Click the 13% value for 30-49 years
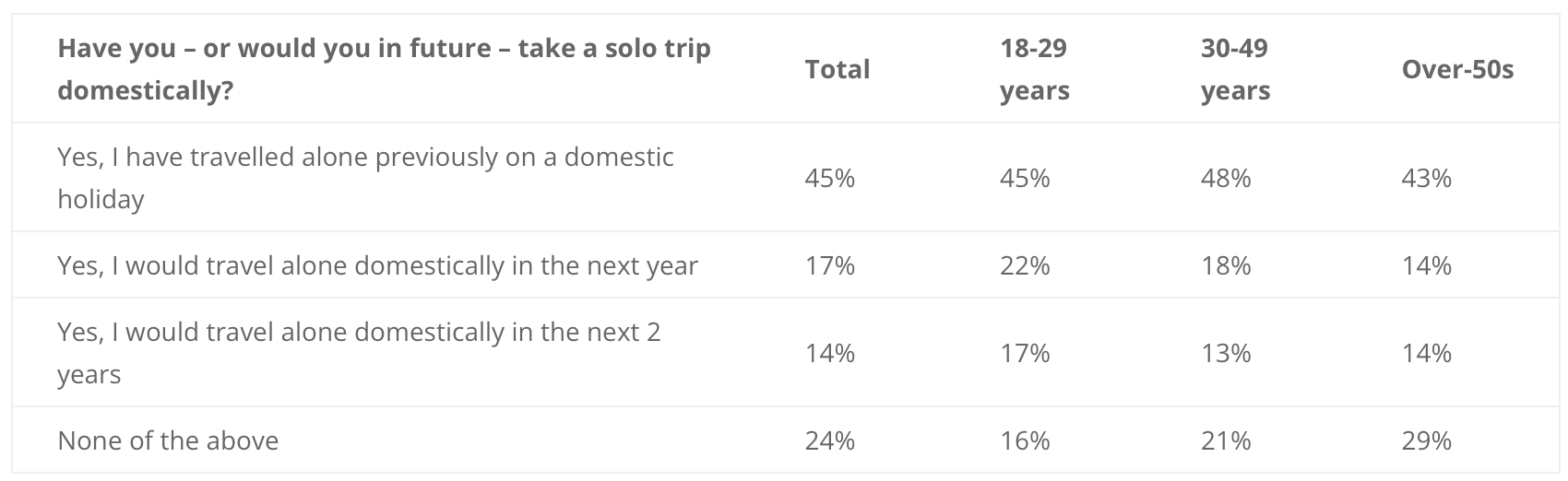Viewport: 1568px width, 481px height. (1226, 353)
